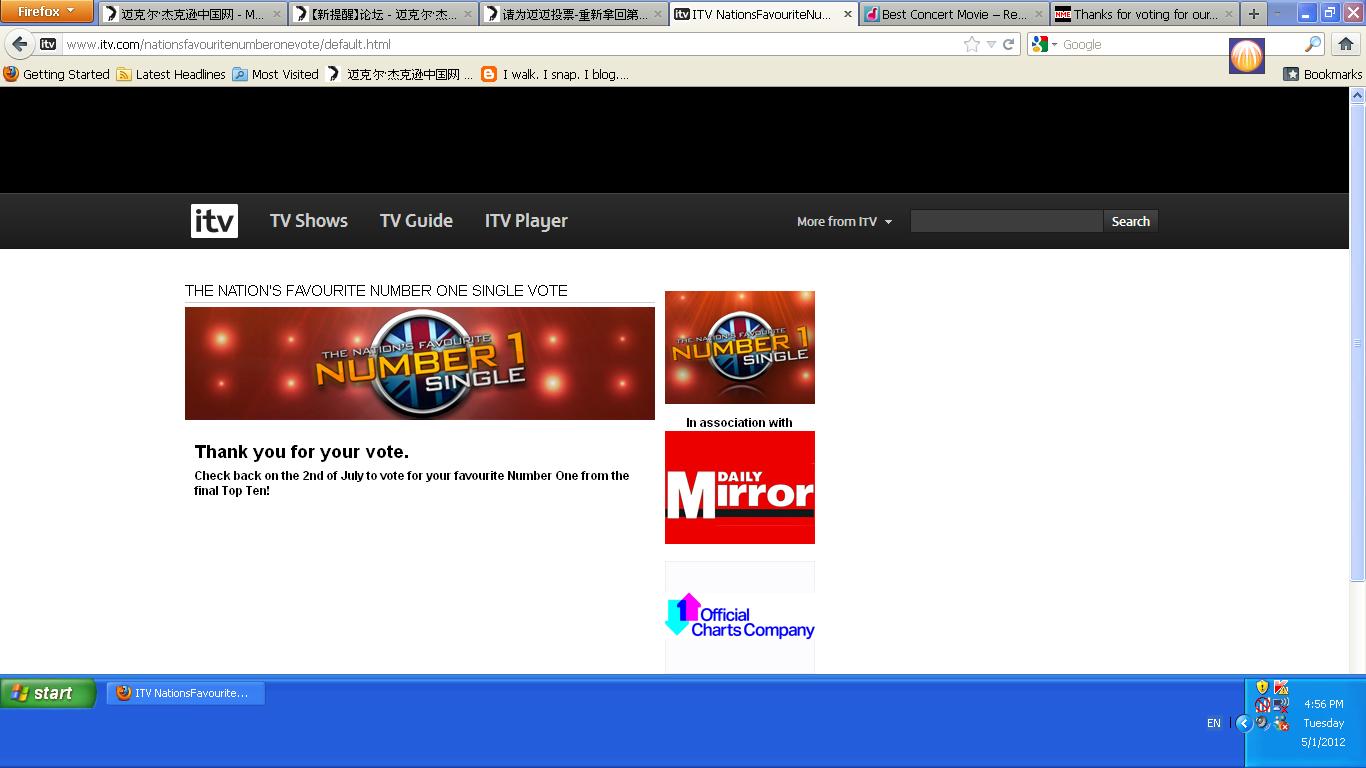The width and height of the screenshot is (1366, 768).
Task: Open the Bookmarks toolbar button
Action: click(x=1322, y=74)
